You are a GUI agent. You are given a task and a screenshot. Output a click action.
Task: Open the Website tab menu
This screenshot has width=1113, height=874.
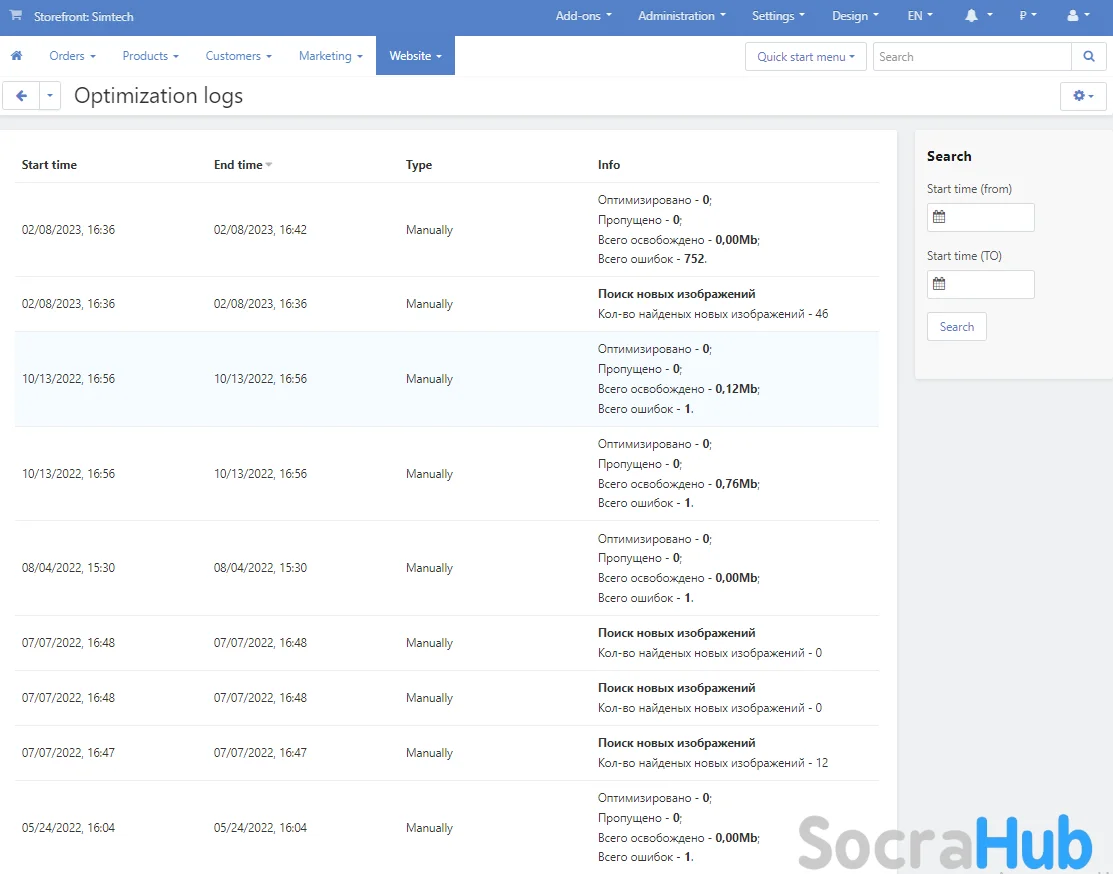[x=415, y=56]
